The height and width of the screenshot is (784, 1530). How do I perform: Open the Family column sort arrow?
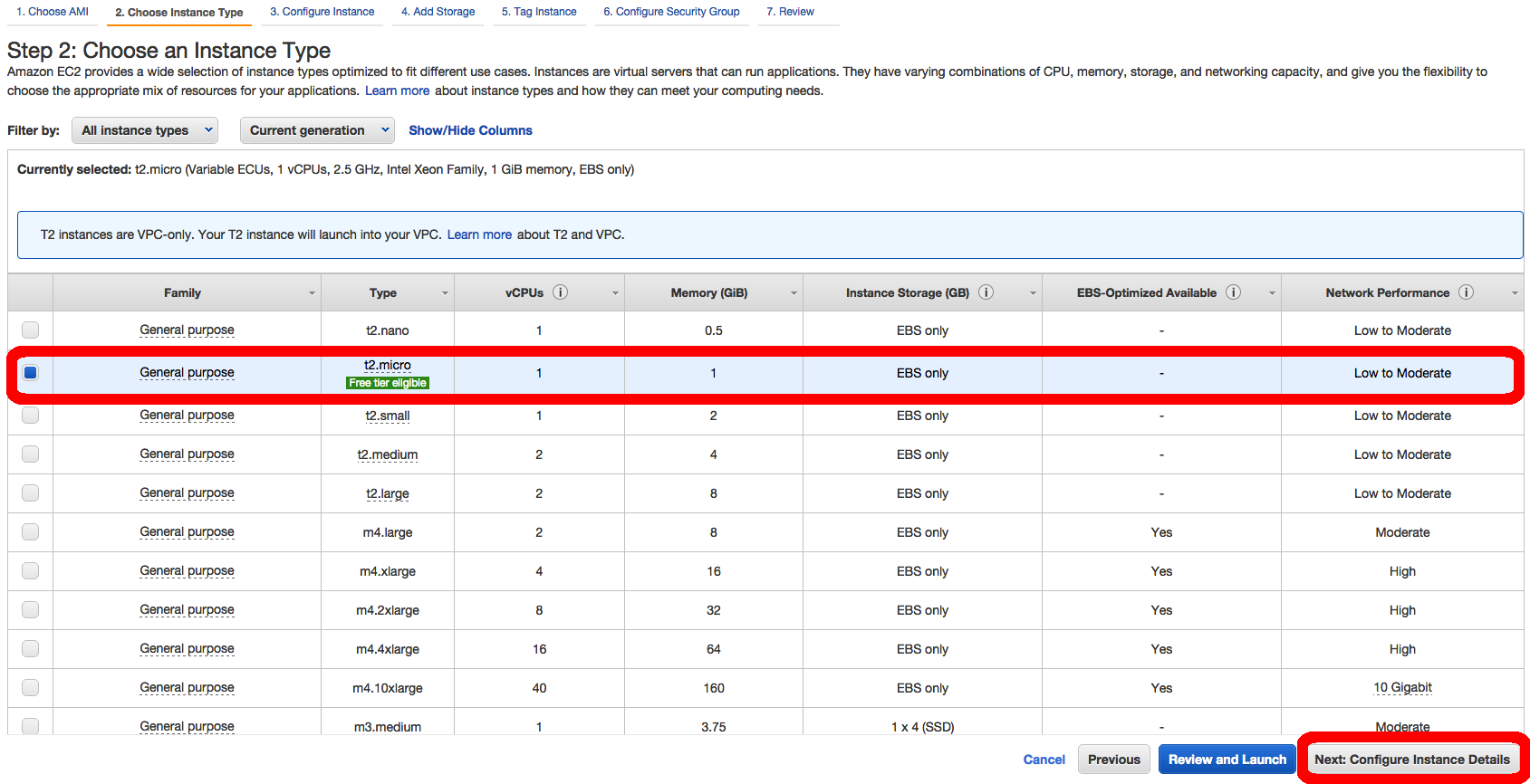(312, 293)
